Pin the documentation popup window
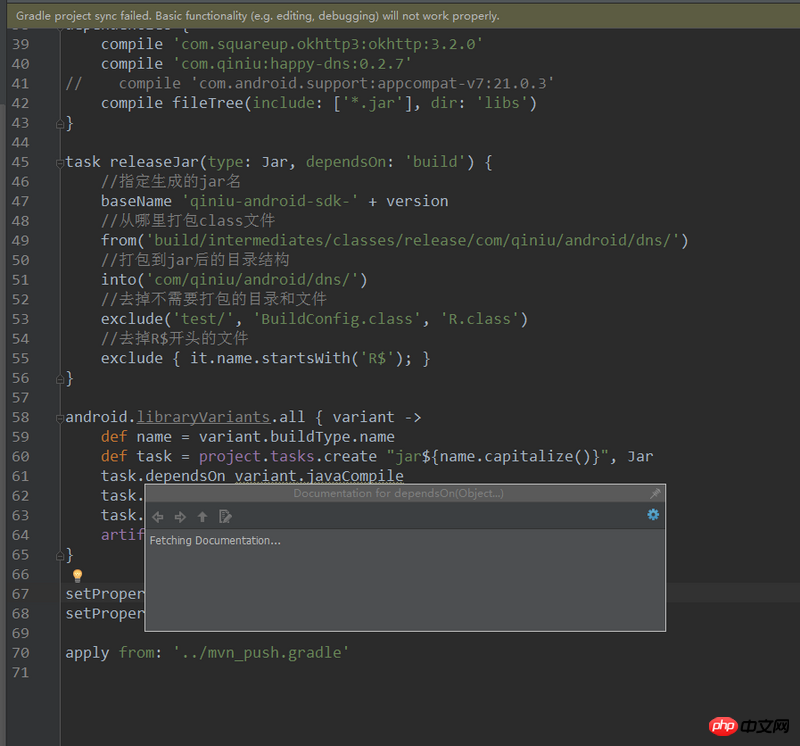This screenshot has height=746, width=800. tap(655, 494)
